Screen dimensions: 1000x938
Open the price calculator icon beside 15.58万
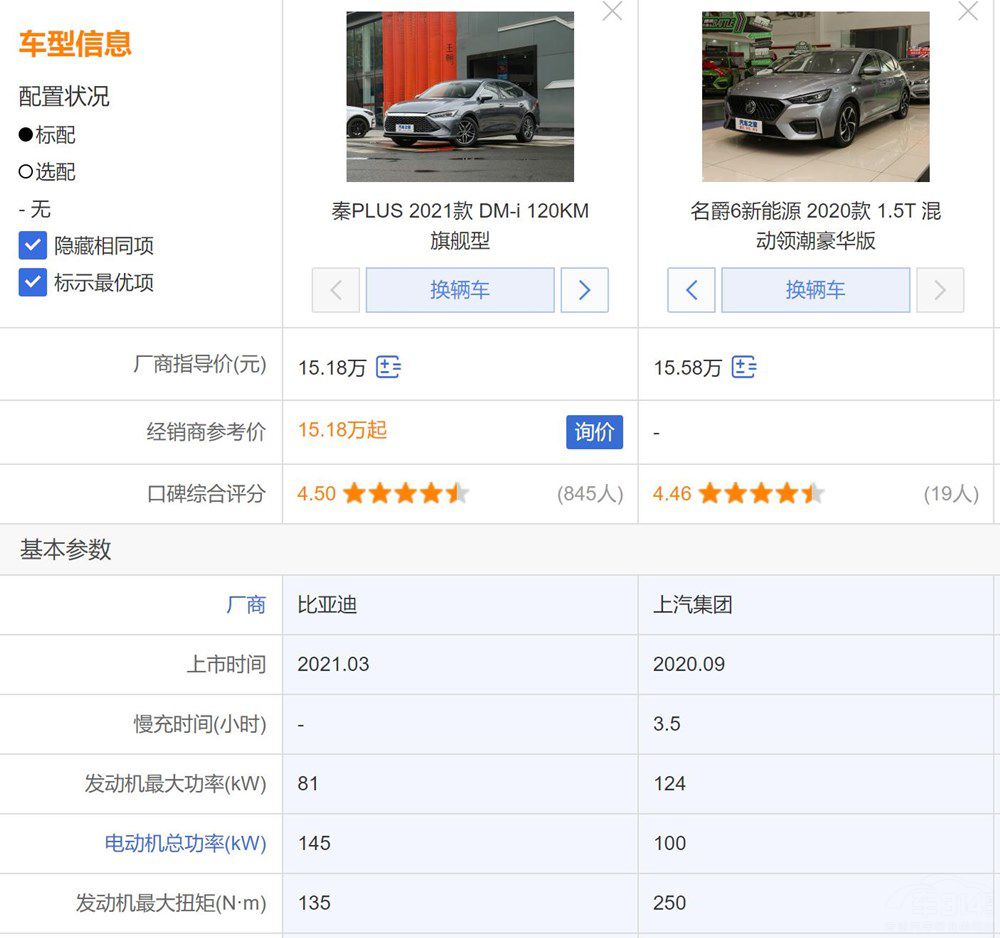tap(744, 367)
